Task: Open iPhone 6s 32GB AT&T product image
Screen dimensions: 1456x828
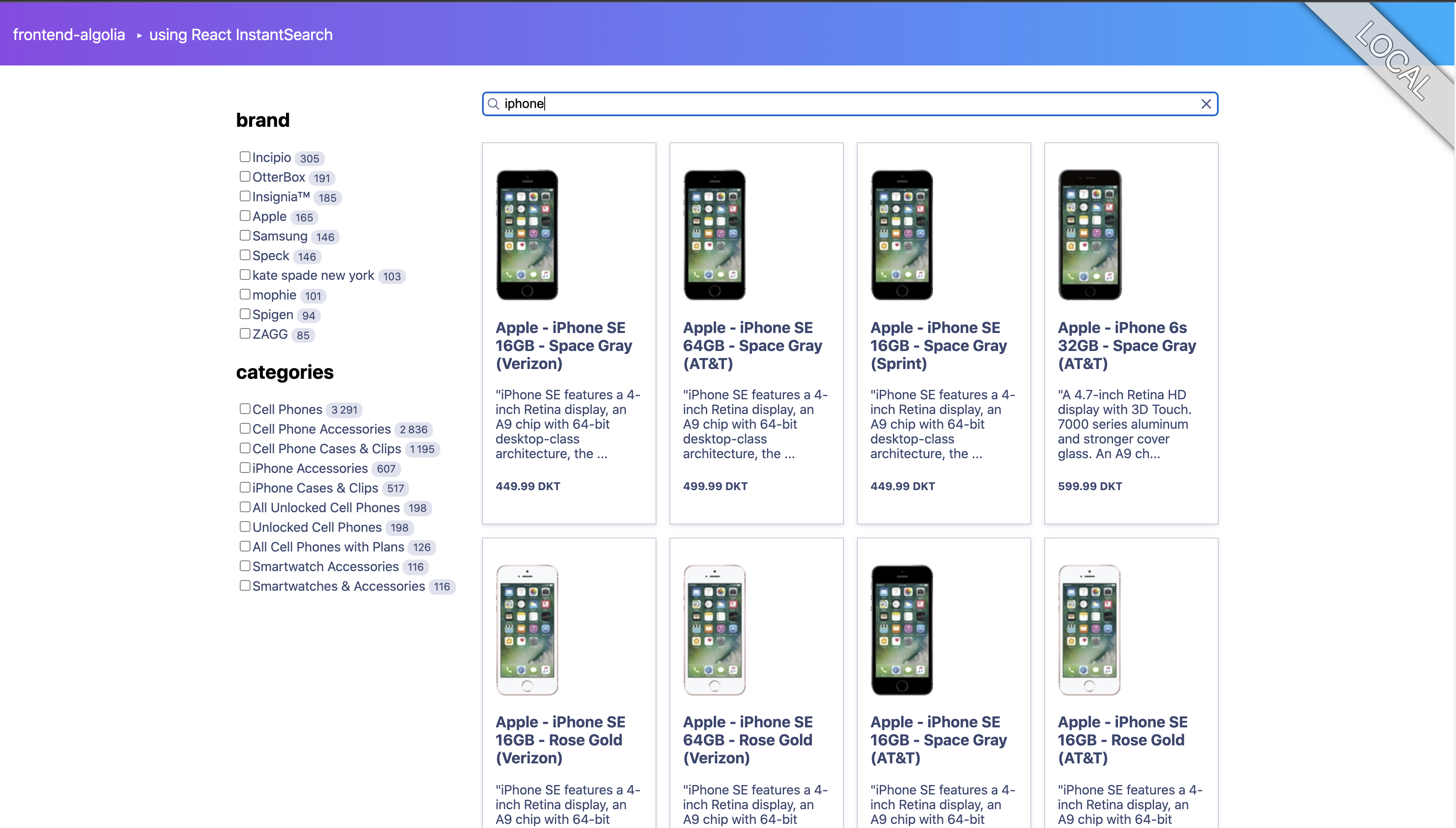Action: point(1089,234)
